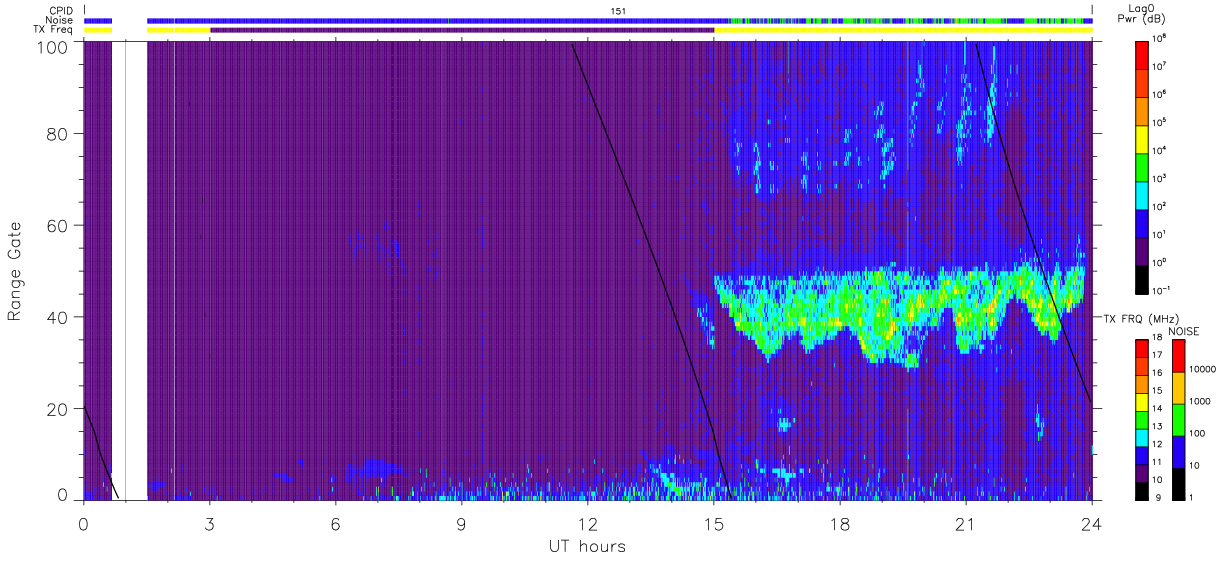Pick red 17-18 MHz swatch in TX FRQ legend
This screenshot has height=567, width=1228.
click(x=1142, y=346)
